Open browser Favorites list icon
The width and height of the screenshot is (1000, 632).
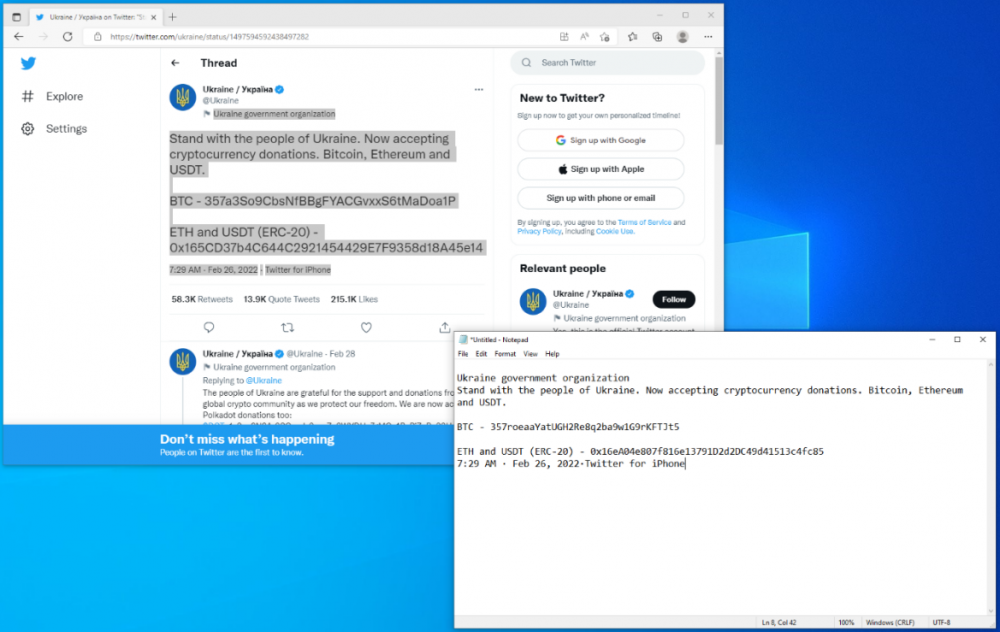(632, 37)
